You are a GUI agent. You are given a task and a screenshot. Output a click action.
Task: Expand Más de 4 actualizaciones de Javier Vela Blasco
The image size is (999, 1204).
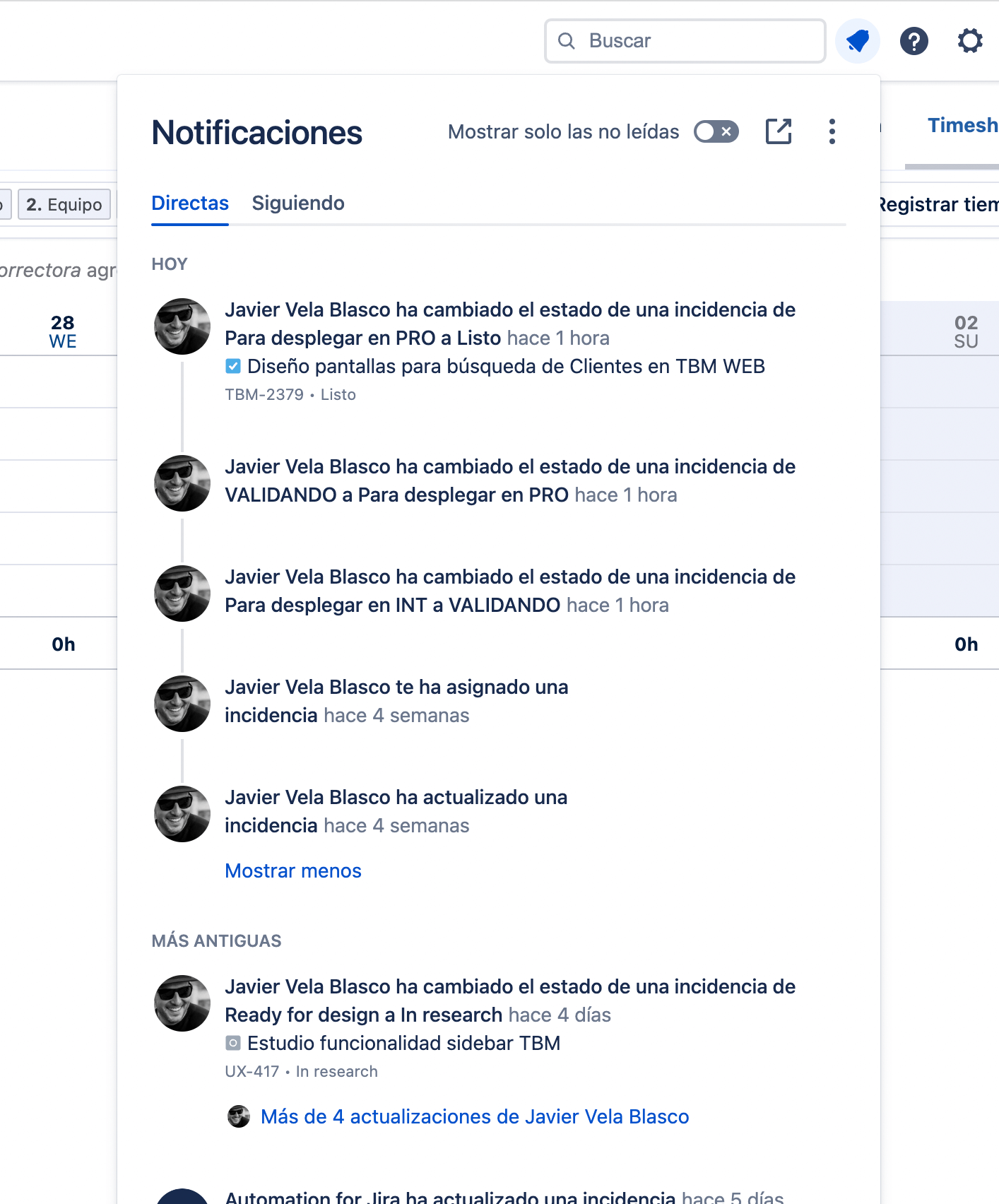(x=474, y=1116)
